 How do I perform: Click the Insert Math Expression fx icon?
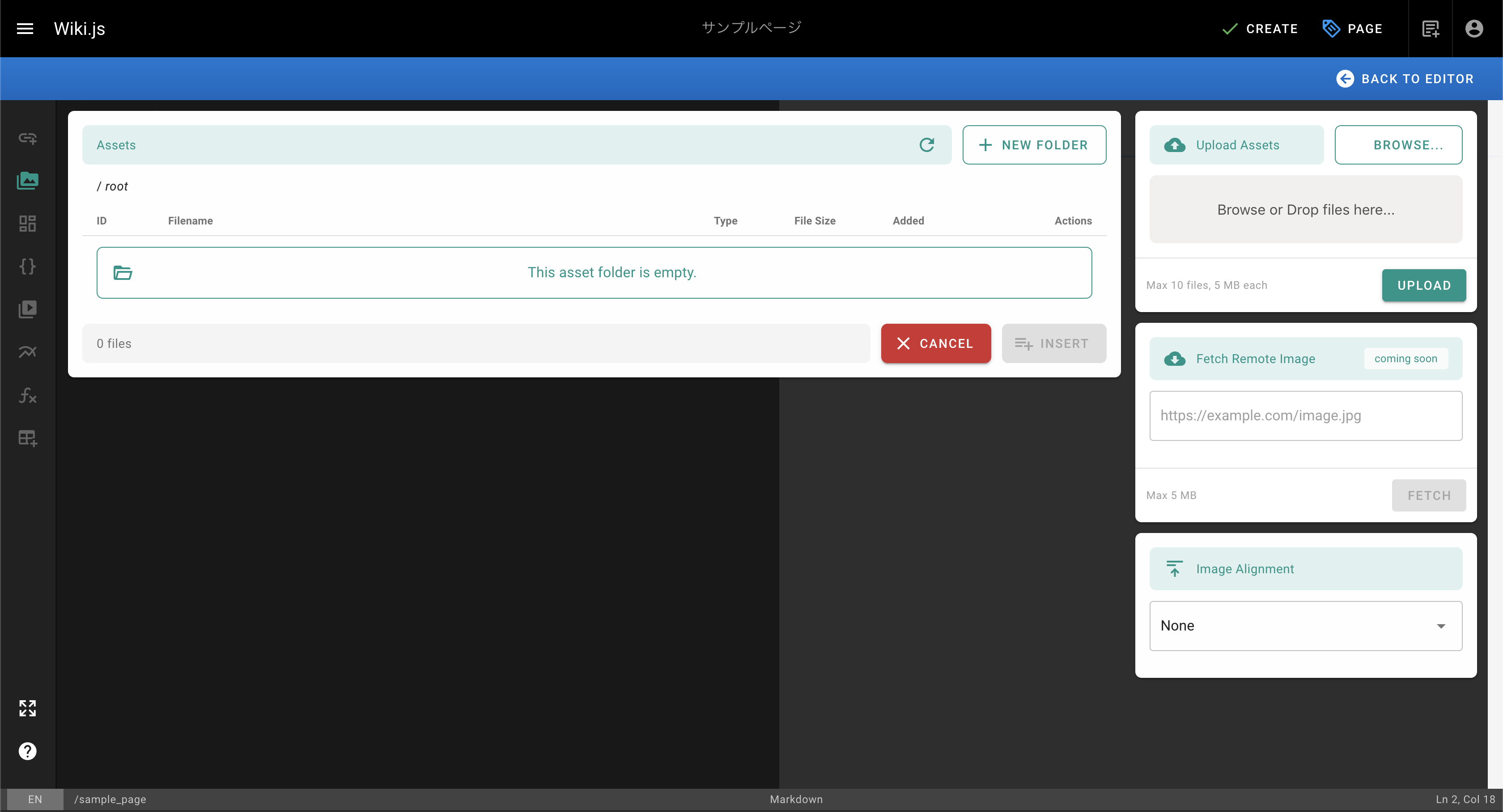(x=27, y=396)
